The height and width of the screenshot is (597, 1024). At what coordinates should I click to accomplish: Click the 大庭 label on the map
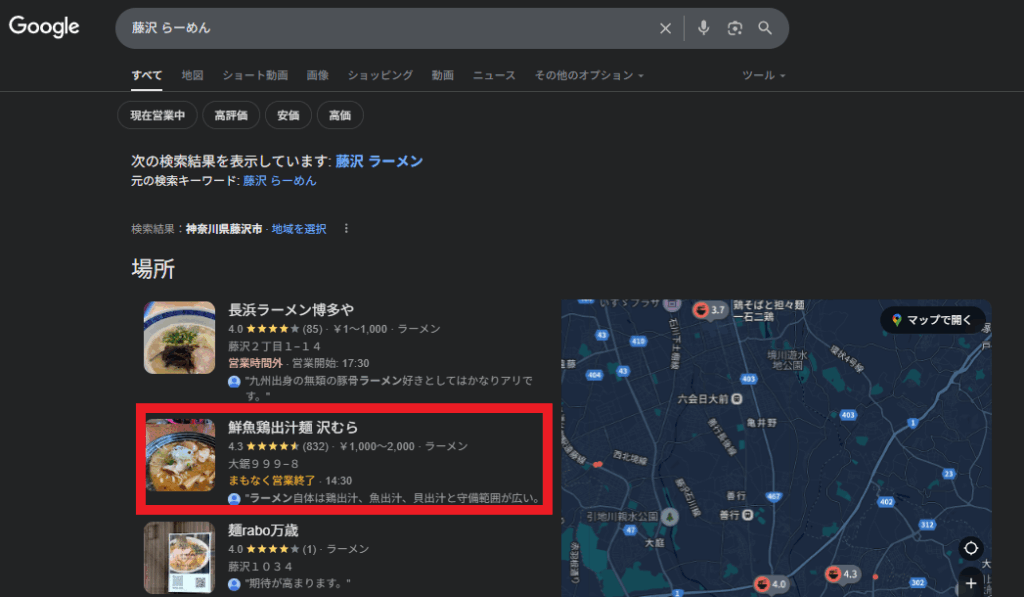coord(654,543)
